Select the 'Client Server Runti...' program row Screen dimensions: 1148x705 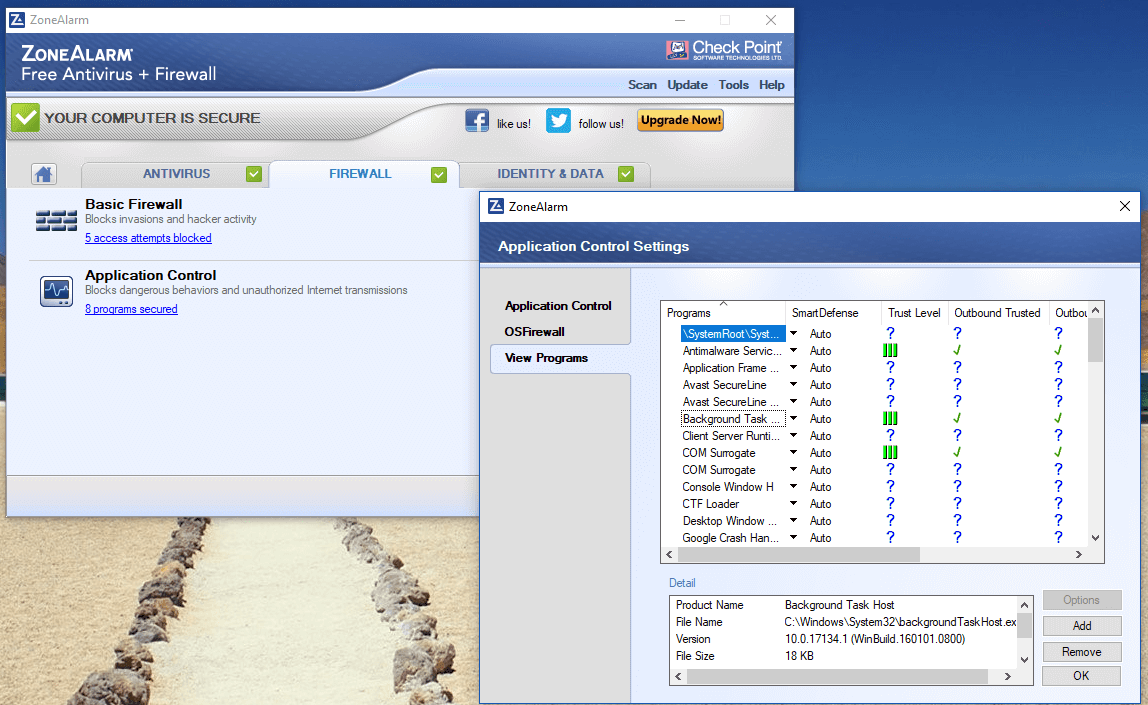[x=731, y=436]
